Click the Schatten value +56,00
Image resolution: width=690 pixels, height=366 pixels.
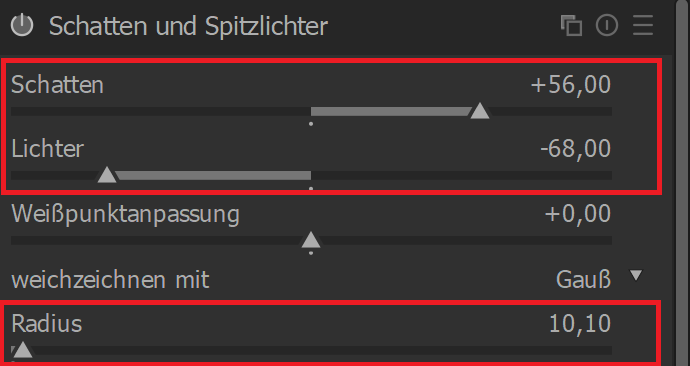[x=571, y=84]
